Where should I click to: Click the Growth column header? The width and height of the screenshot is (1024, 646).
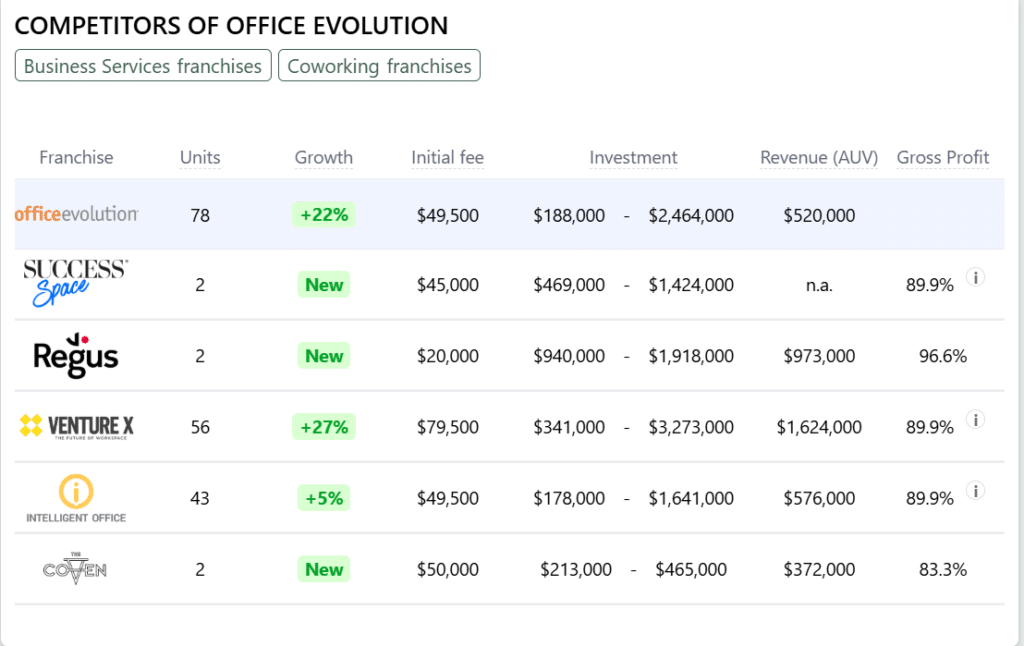[x=324, y=157]
